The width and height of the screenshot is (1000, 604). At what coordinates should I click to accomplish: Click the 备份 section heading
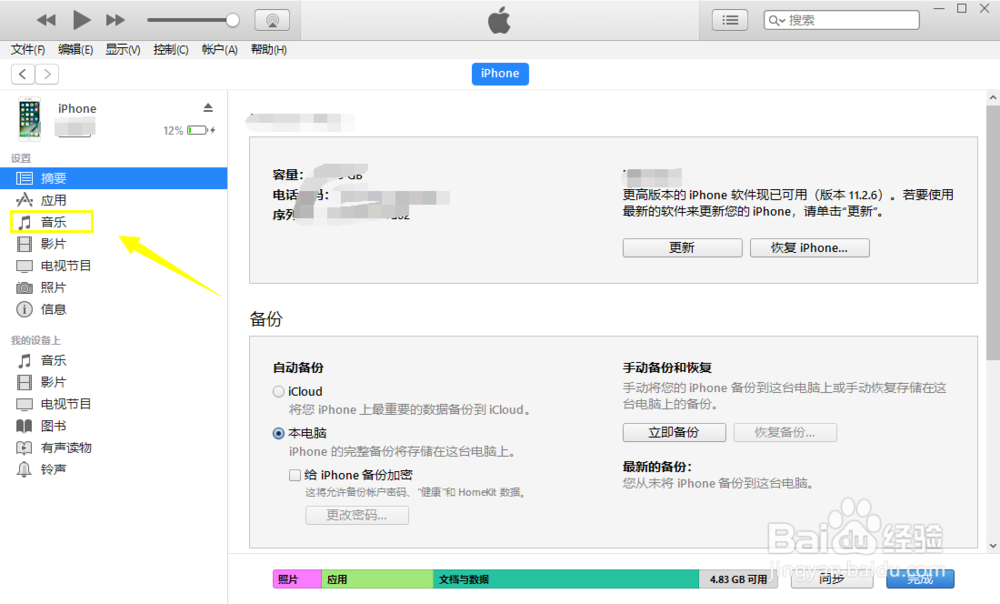click(266, 319)
